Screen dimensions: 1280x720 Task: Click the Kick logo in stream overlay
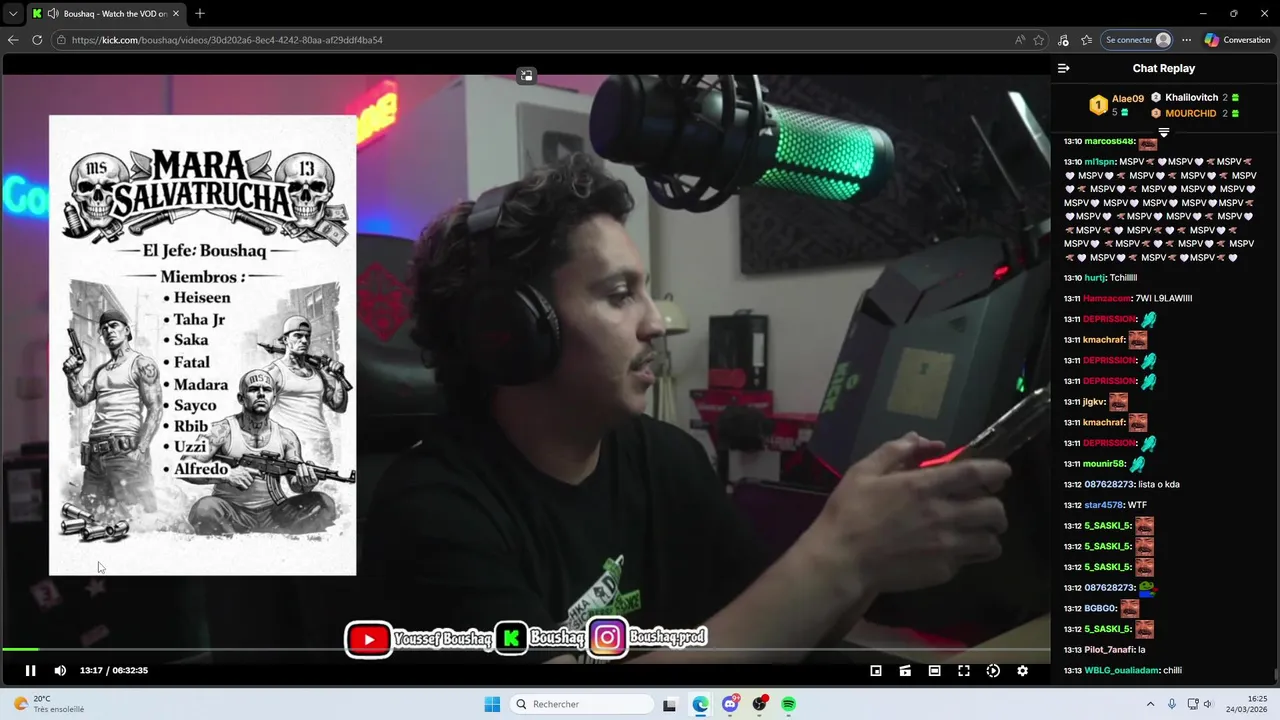511,638
